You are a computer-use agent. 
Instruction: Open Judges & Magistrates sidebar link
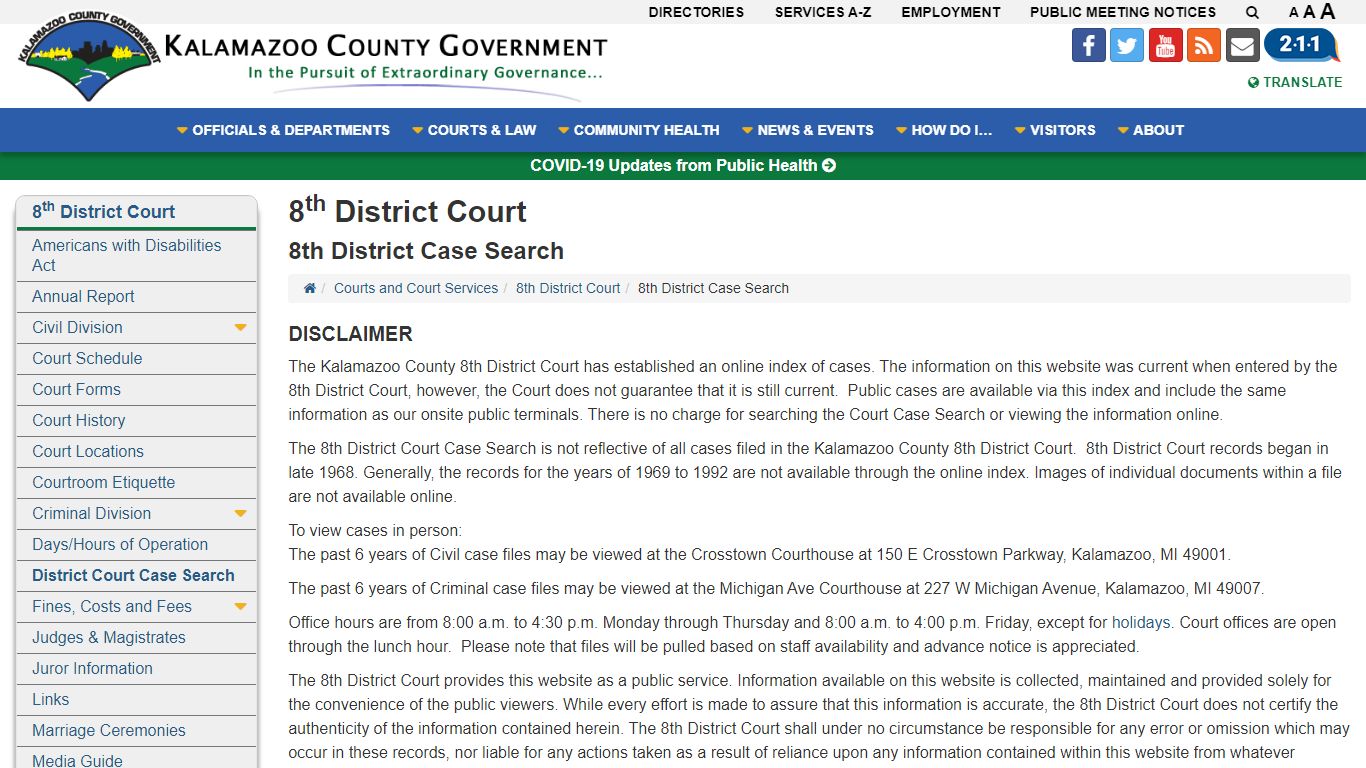[x=108, y=638]
